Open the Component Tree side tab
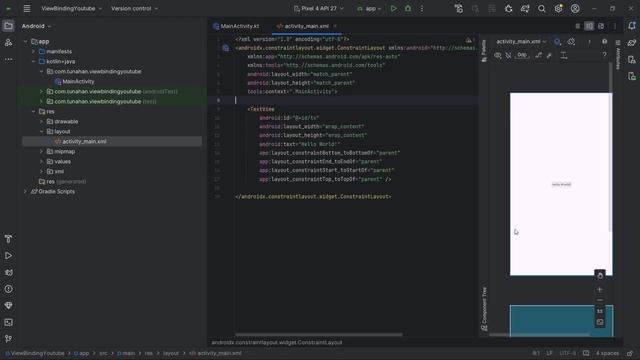This screenshot has width=640, height=360. (x=484, y=309)
